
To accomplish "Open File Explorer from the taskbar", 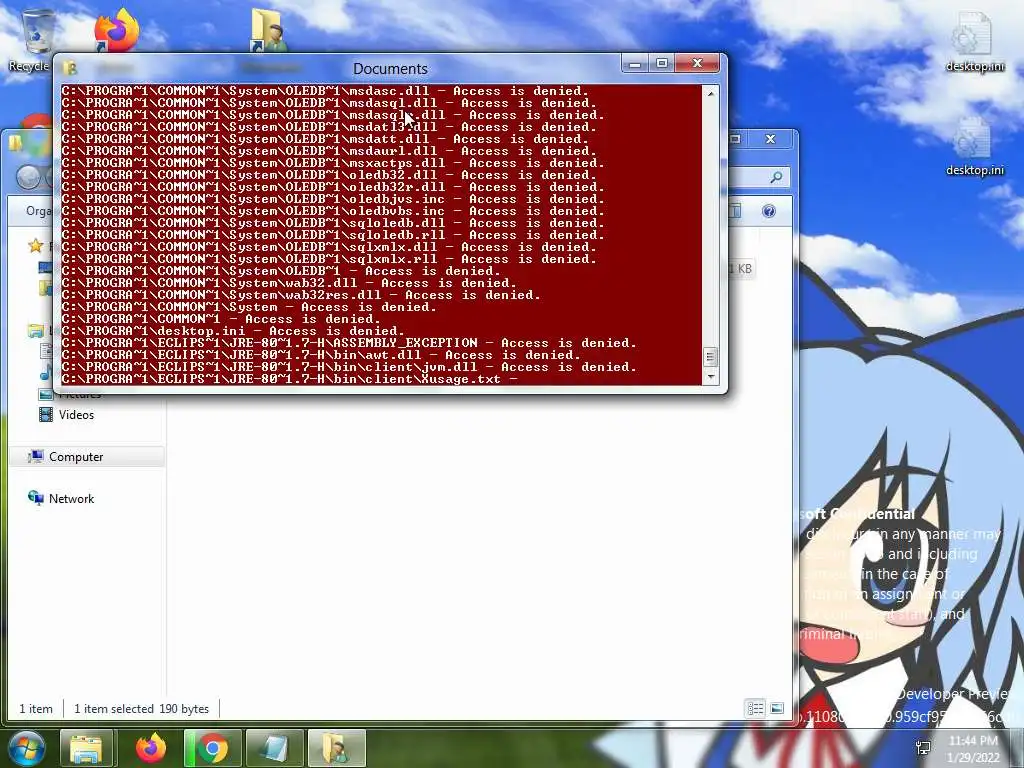I will pyautogui.click(x=86, y=748).
